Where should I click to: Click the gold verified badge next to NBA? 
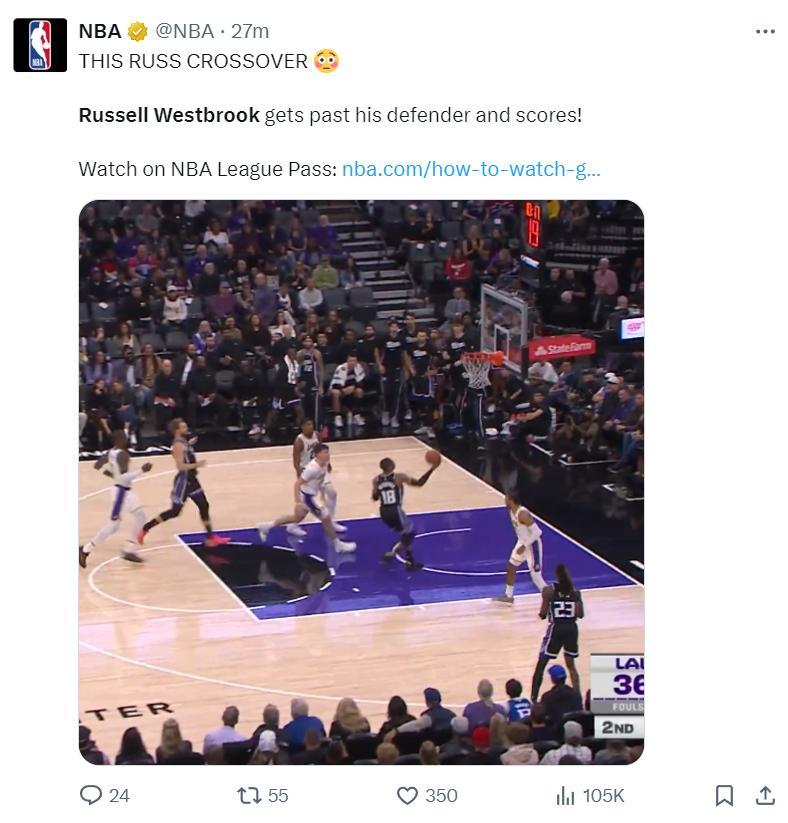coord(138,31)
